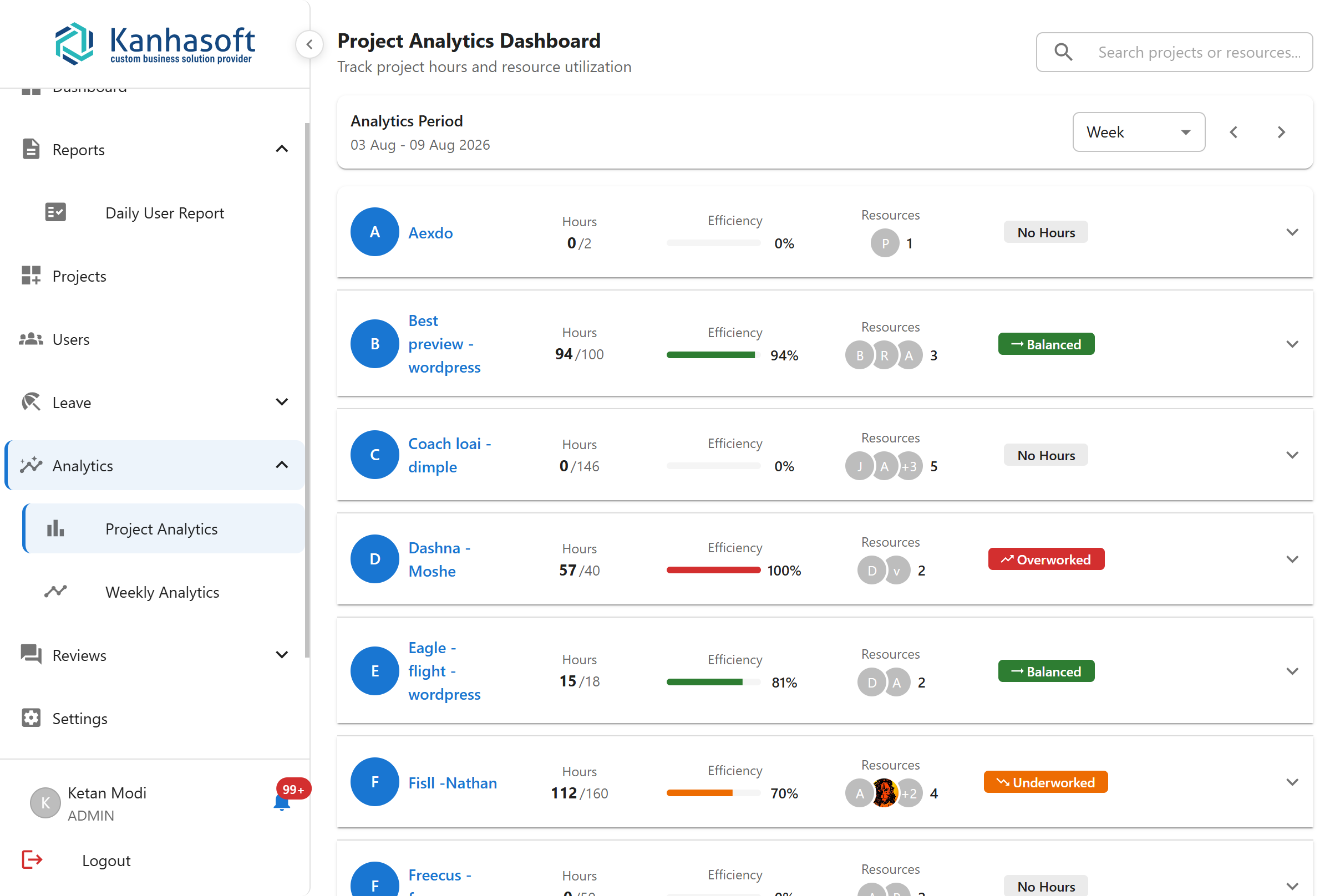Image resolution: width=1340 pixels, height=896 pixels.
Task: Click the green 94% efficiency bar
Action: tap(713, 355)
